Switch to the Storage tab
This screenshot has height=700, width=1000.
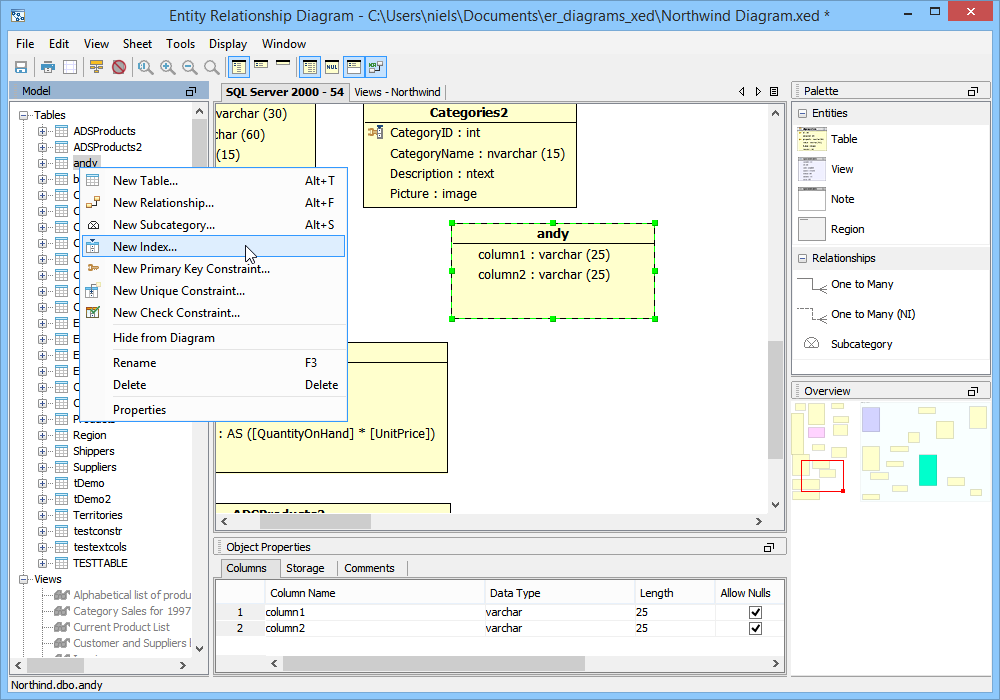305,569
